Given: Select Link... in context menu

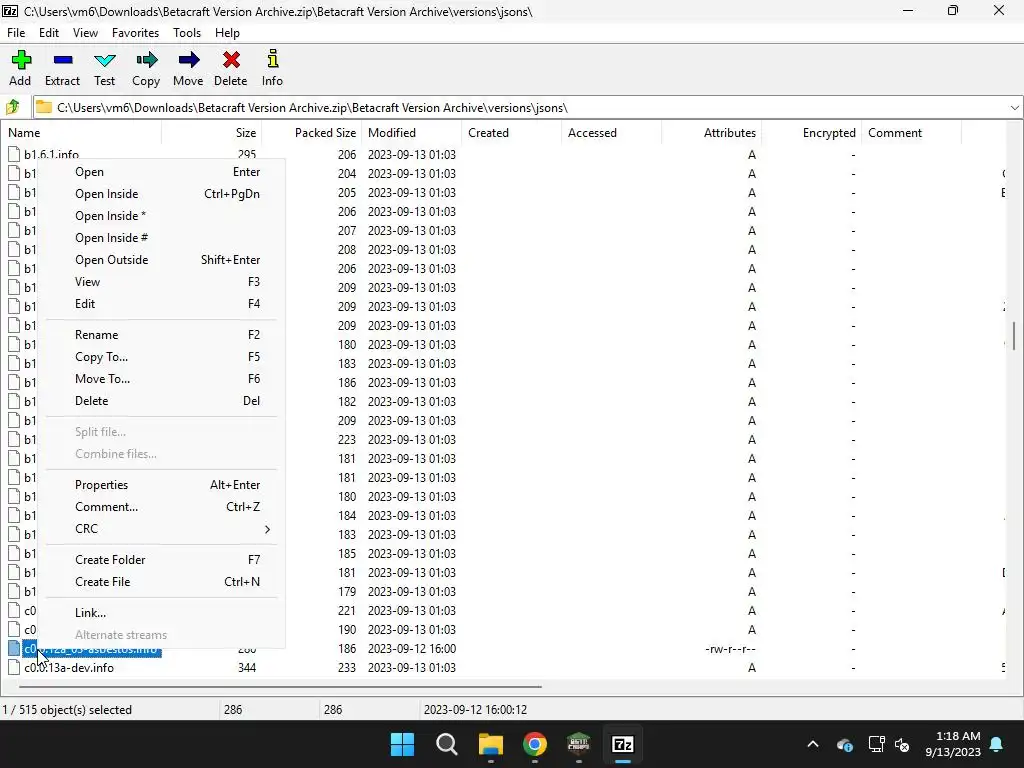Looking at the screenshot, I should click(161, 613).
